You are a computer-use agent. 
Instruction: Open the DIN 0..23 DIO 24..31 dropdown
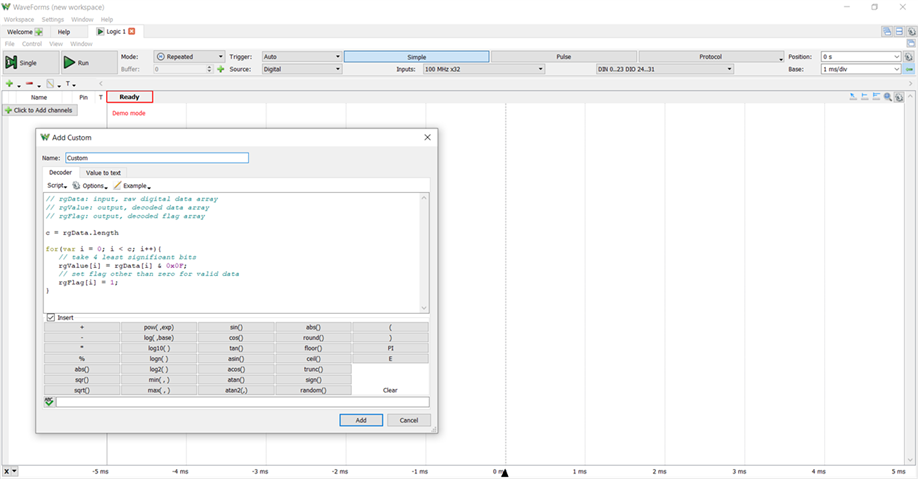(x=664, y=69)
